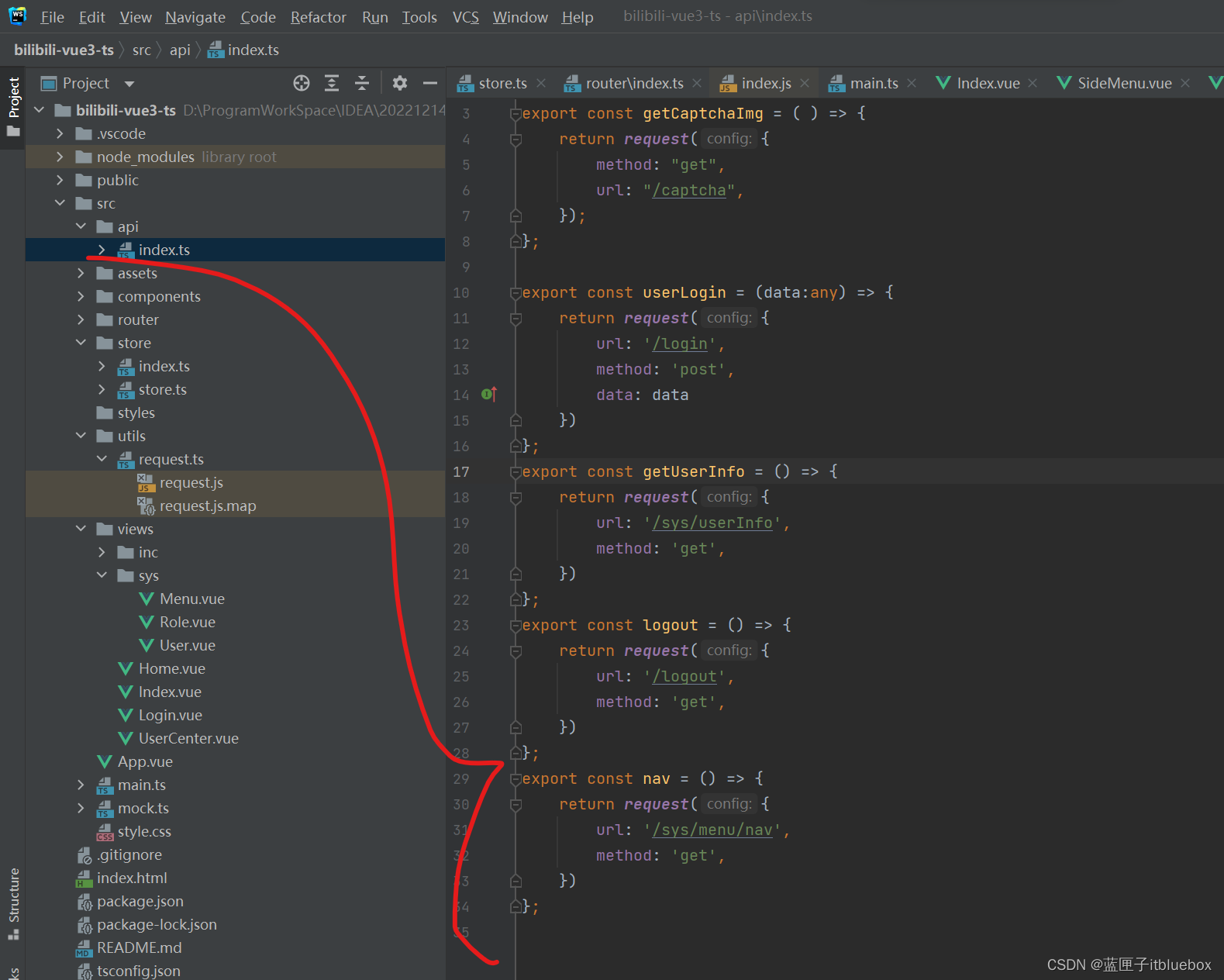Open Project panel settings gear
This screenshot has height=980, width=1224.
[x=399, y=83]
